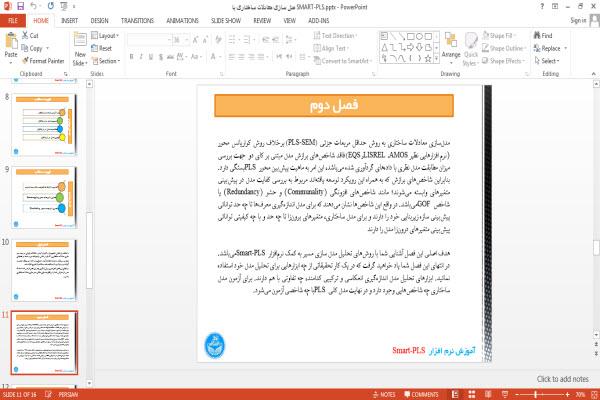
Task: Increase font size with larger A icon
Action: coord(196,40)
